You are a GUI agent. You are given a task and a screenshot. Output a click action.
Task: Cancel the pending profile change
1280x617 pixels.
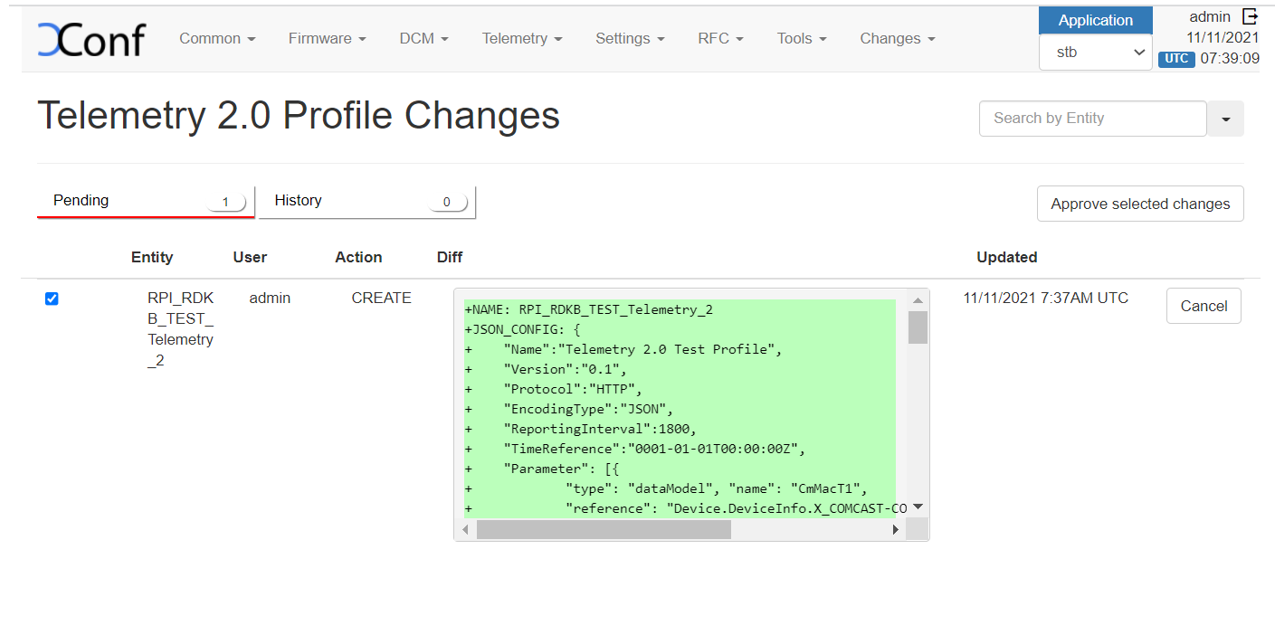pyautogui.click(x=1203, y=306)
